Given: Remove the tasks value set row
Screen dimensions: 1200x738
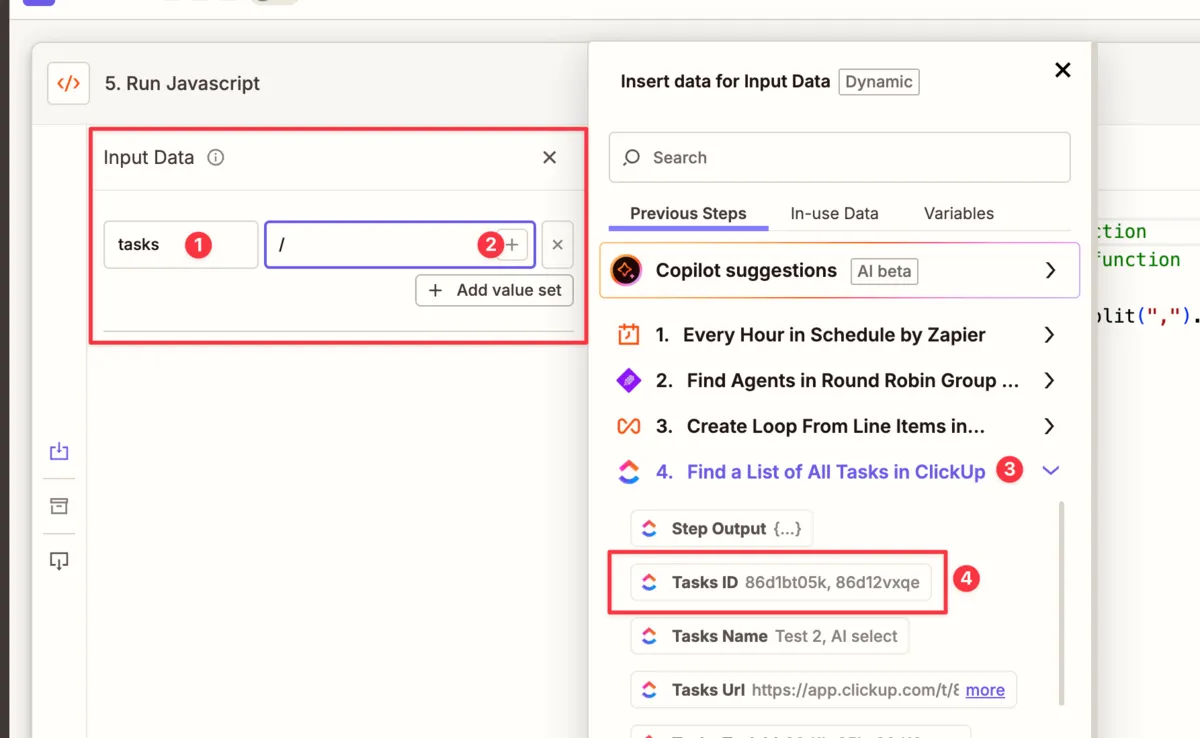Looking at the screenshot, I should click(x=557, y=245).
